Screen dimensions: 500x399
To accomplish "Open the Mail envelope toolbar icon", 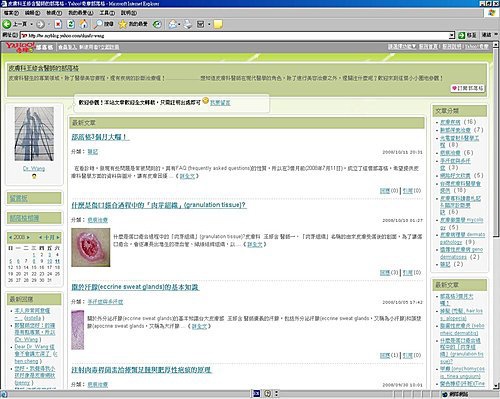I will point(173,24).
